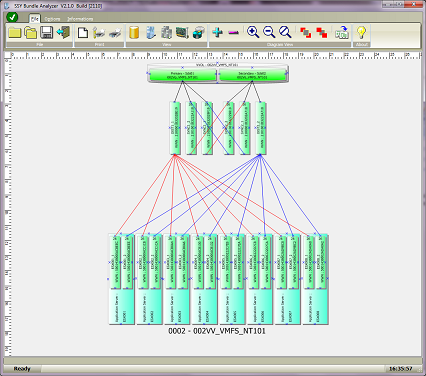This screenshot has height=376, width=426.
Task: Click the blue plus expand icon
Action: [x=218, y=32]
